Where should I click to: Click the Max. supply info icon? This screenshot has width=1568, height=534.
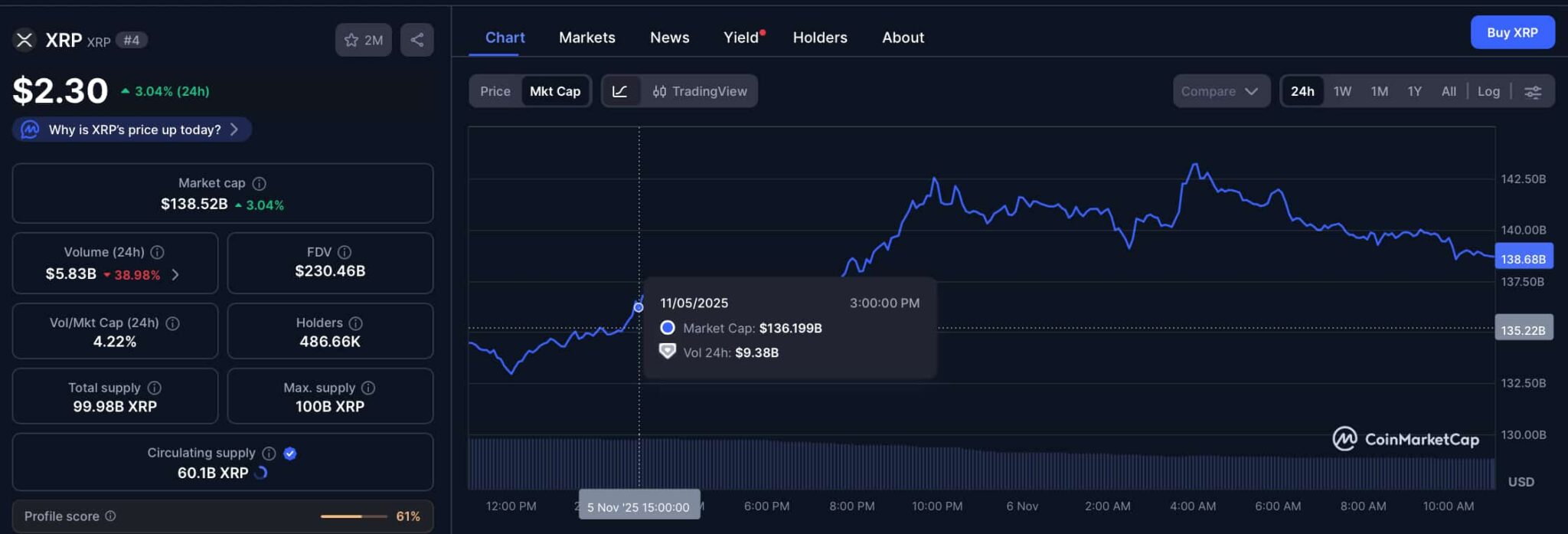tap(368, 388)
